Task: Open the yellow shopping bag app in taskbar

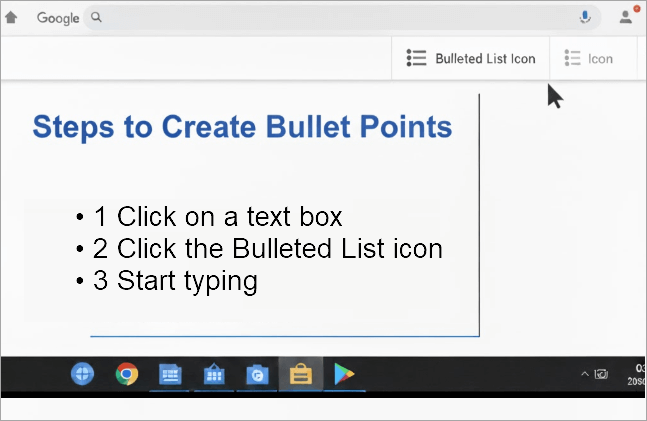Action: pos(300,375)
